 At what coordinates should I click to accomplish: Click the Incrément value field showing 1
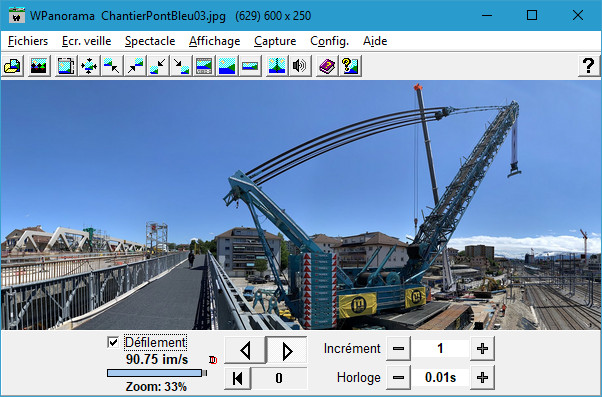(x=440, y=349)
